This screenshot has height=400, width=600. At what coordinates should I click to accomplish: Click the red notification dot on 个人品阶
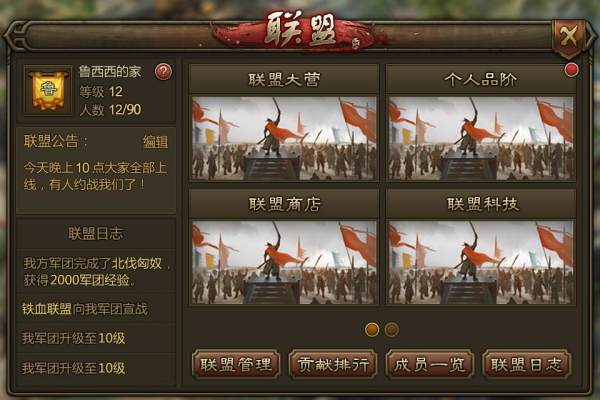(571, 70)
